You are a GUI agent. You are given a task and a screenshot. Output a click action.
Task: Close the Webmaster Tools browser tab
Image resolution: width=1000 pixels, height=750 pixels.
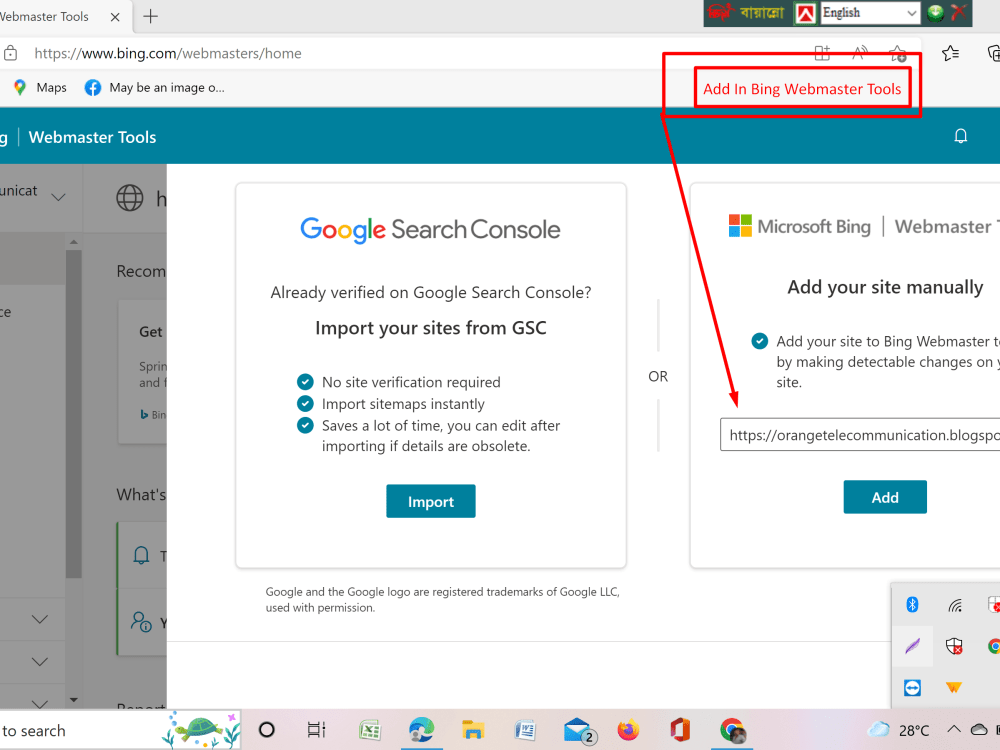coord(115,17)
